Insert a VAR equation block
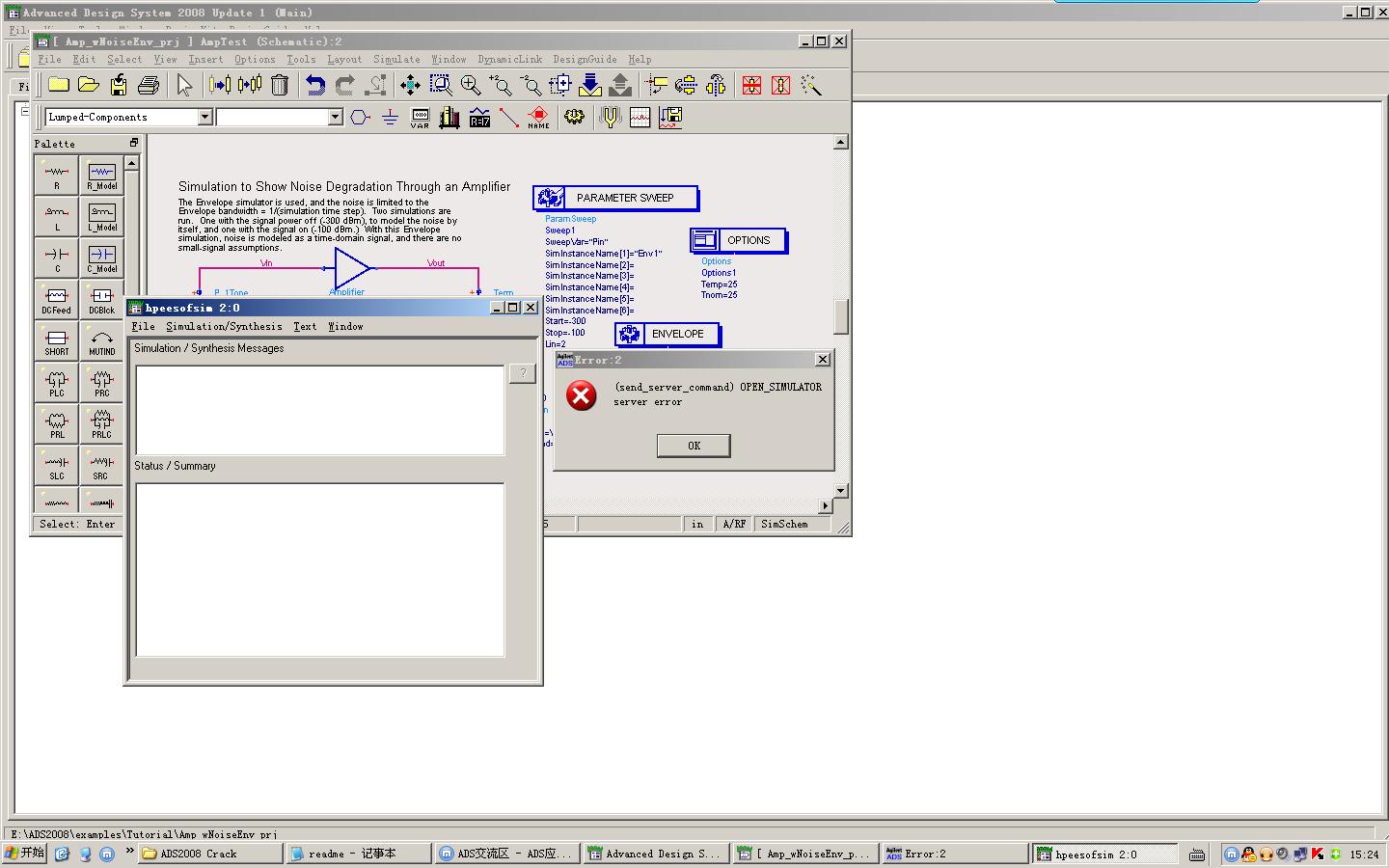 click(x=420, y=117)
